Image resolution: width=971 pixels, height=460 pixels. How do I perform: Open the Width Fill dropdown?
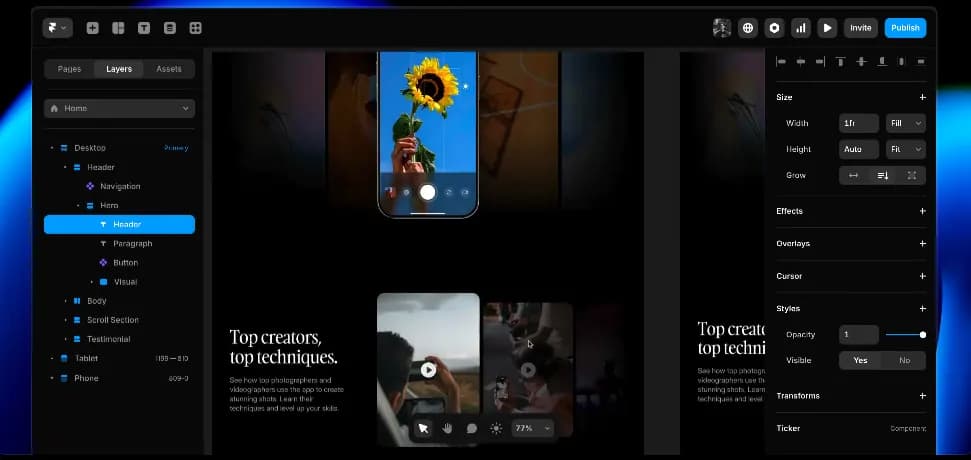pyautogui.click(x=906, y=123)
